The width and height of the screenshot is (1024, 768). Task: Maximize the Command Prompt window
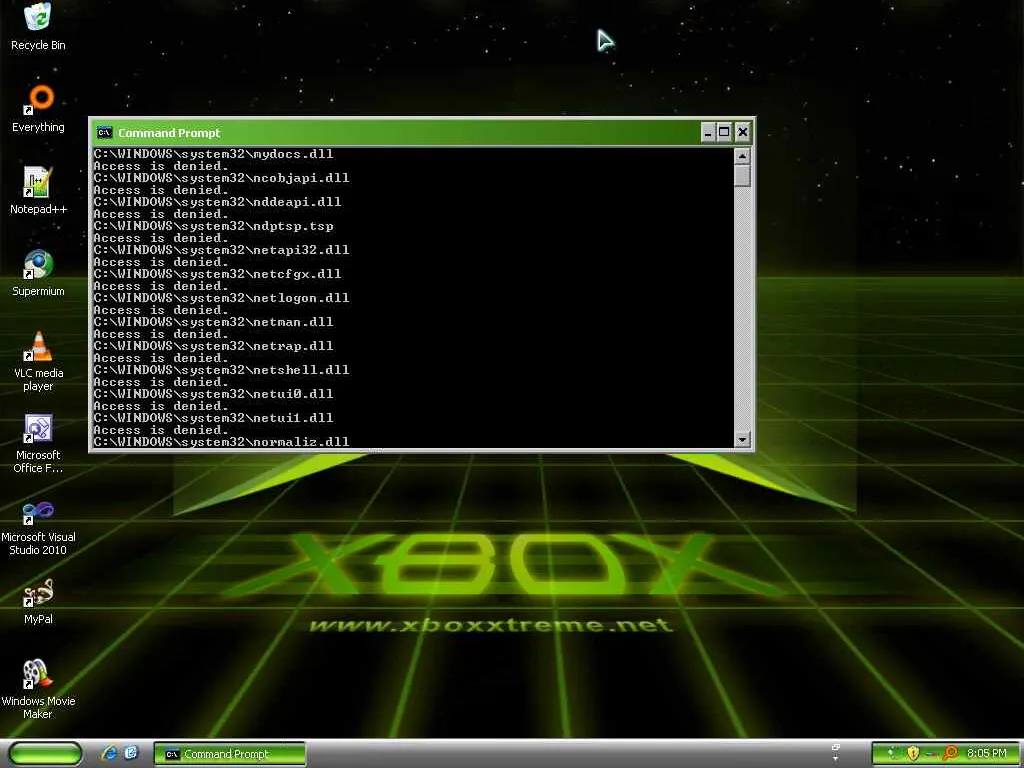[x=724, y=133]
